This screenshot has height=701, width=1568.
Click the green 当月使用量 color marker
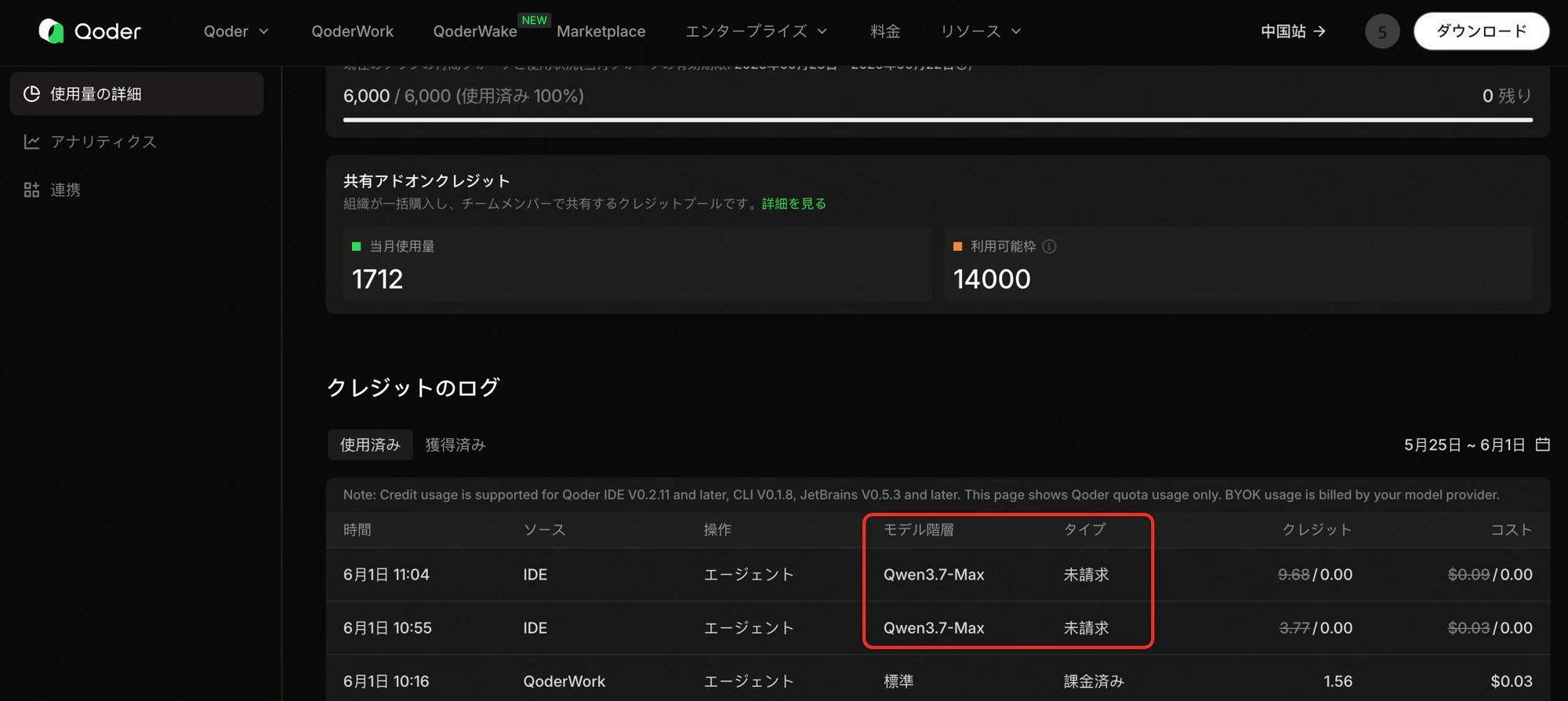[356, 246]
